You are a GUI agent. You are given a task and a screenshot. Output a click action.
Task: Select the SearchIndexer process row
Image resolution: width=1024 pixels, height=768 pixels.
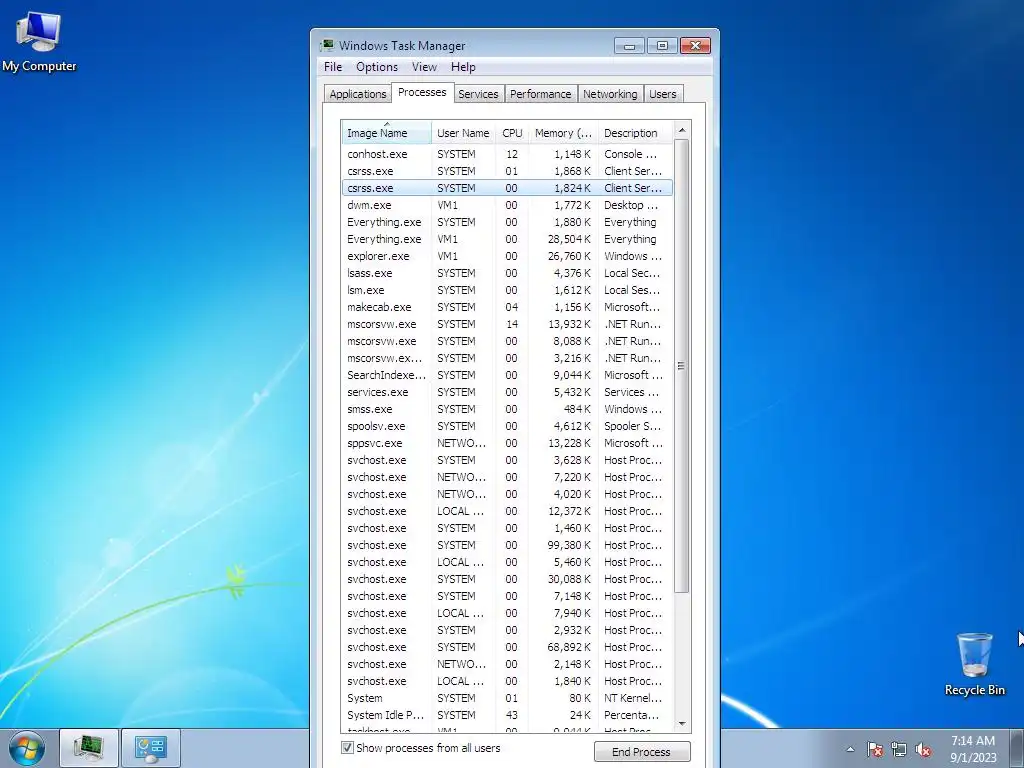[x=507, y=375]
